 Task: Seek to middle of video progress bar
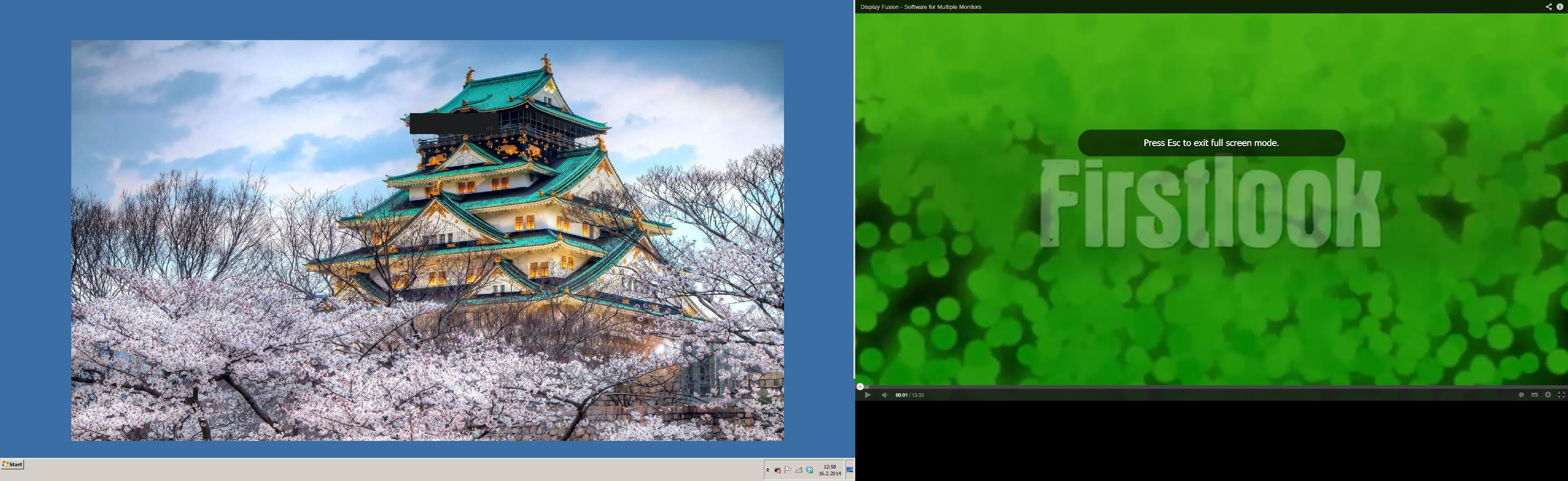pyautogui.click(x=1211, y=387)
